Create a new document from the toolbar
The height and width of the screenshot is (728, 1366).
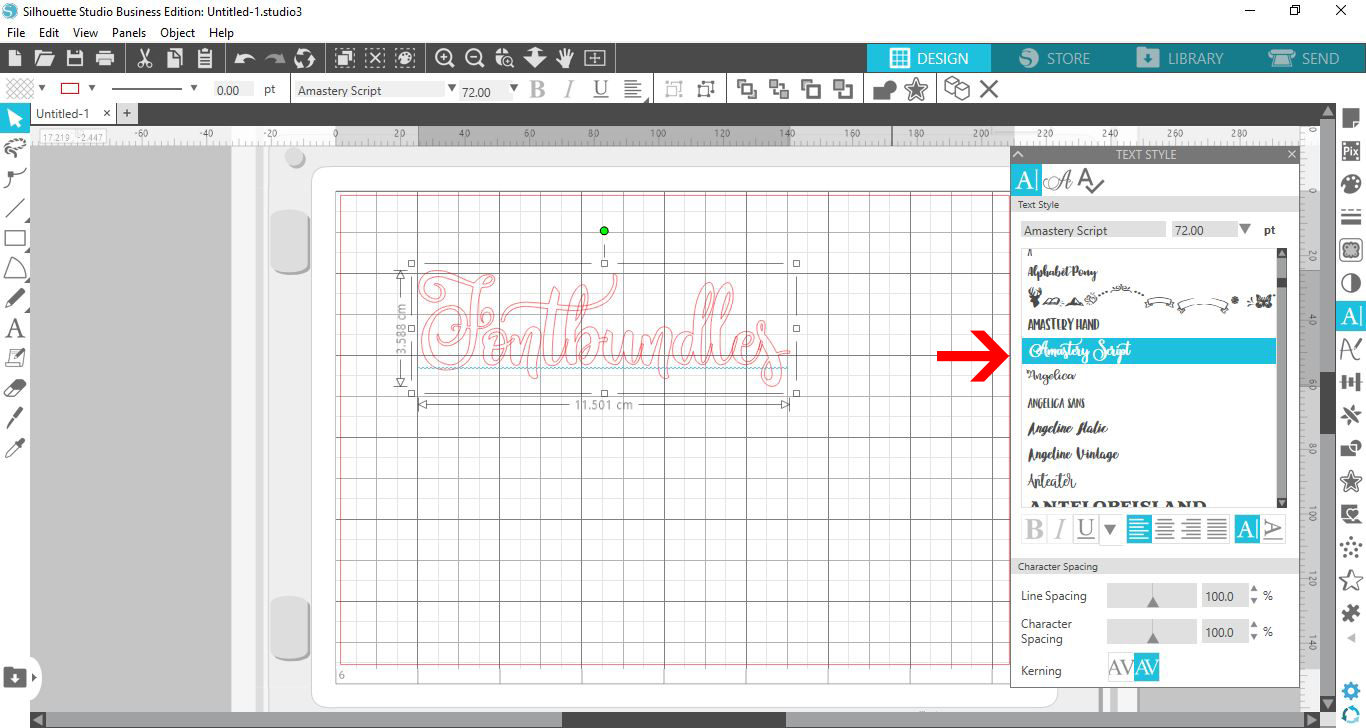tap(15, 58)
